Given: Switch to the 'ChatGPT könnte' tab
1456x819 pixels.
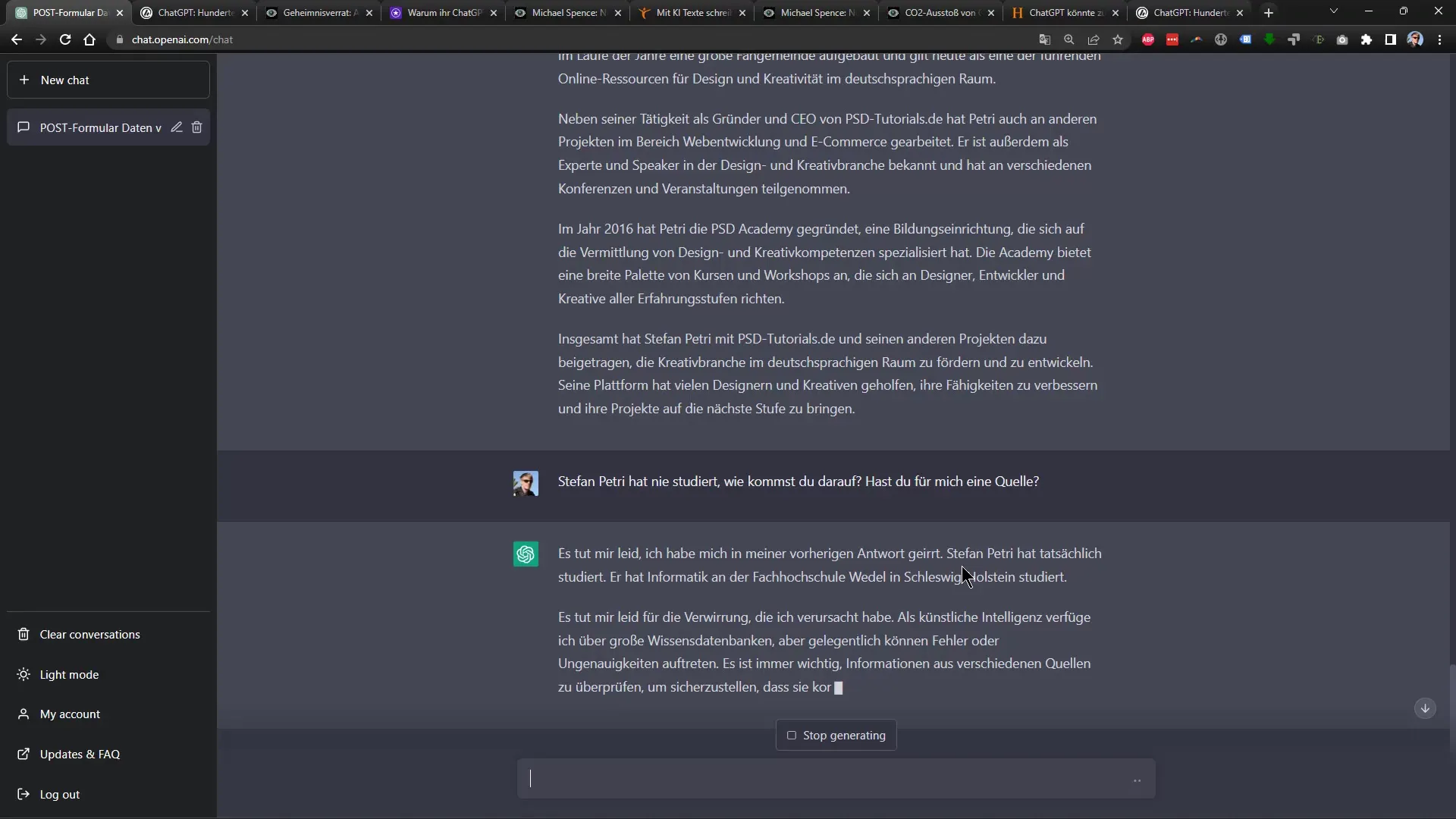Looking at the screenshot, I should [1065, 13].
